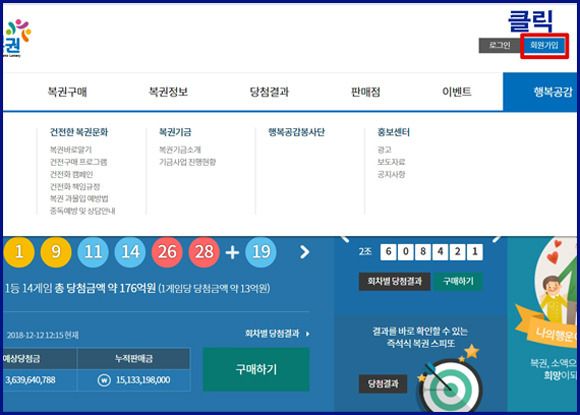Select the 행복공감 menu tab

(540, 92)
